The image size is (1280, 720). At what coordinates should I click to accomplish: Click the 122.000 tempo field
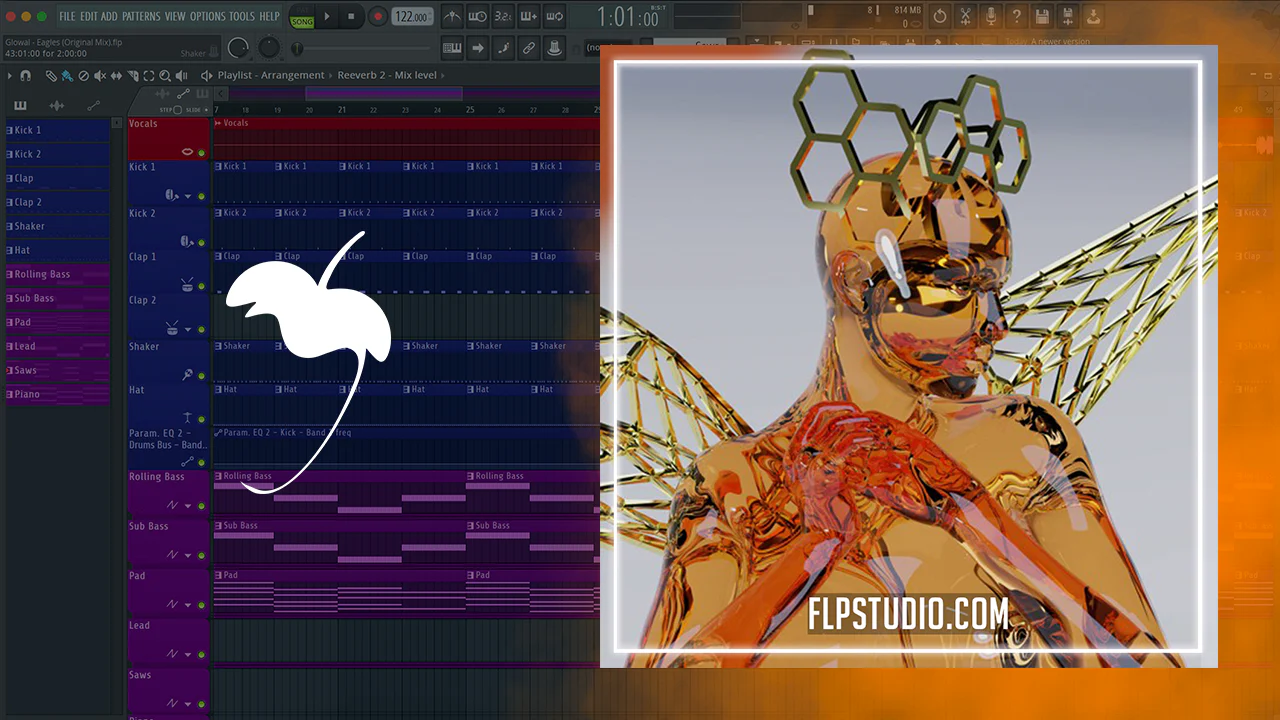412,17
